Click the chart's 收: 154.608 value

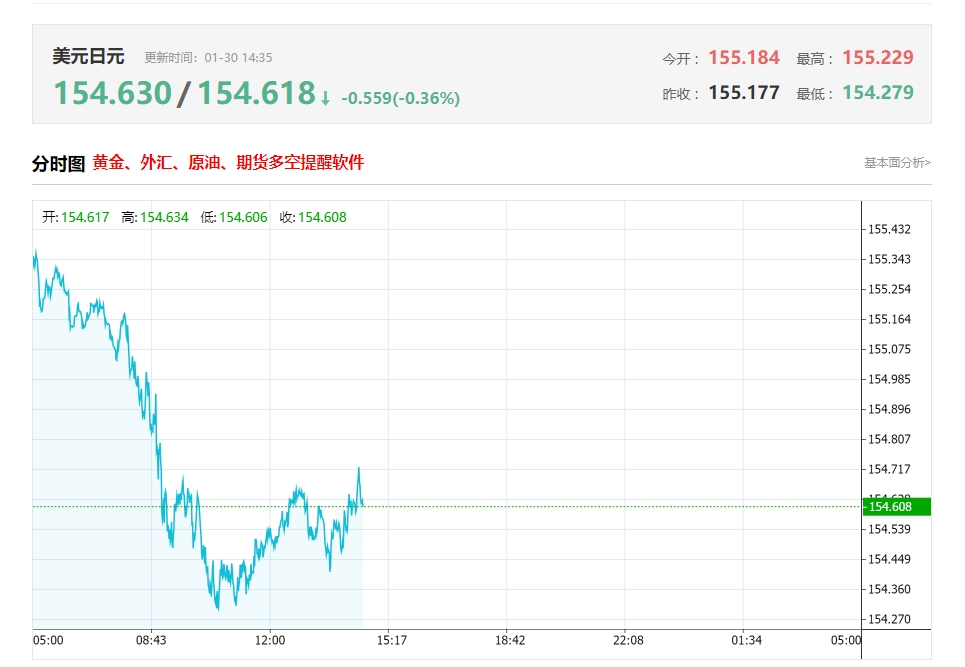point(322,217)
